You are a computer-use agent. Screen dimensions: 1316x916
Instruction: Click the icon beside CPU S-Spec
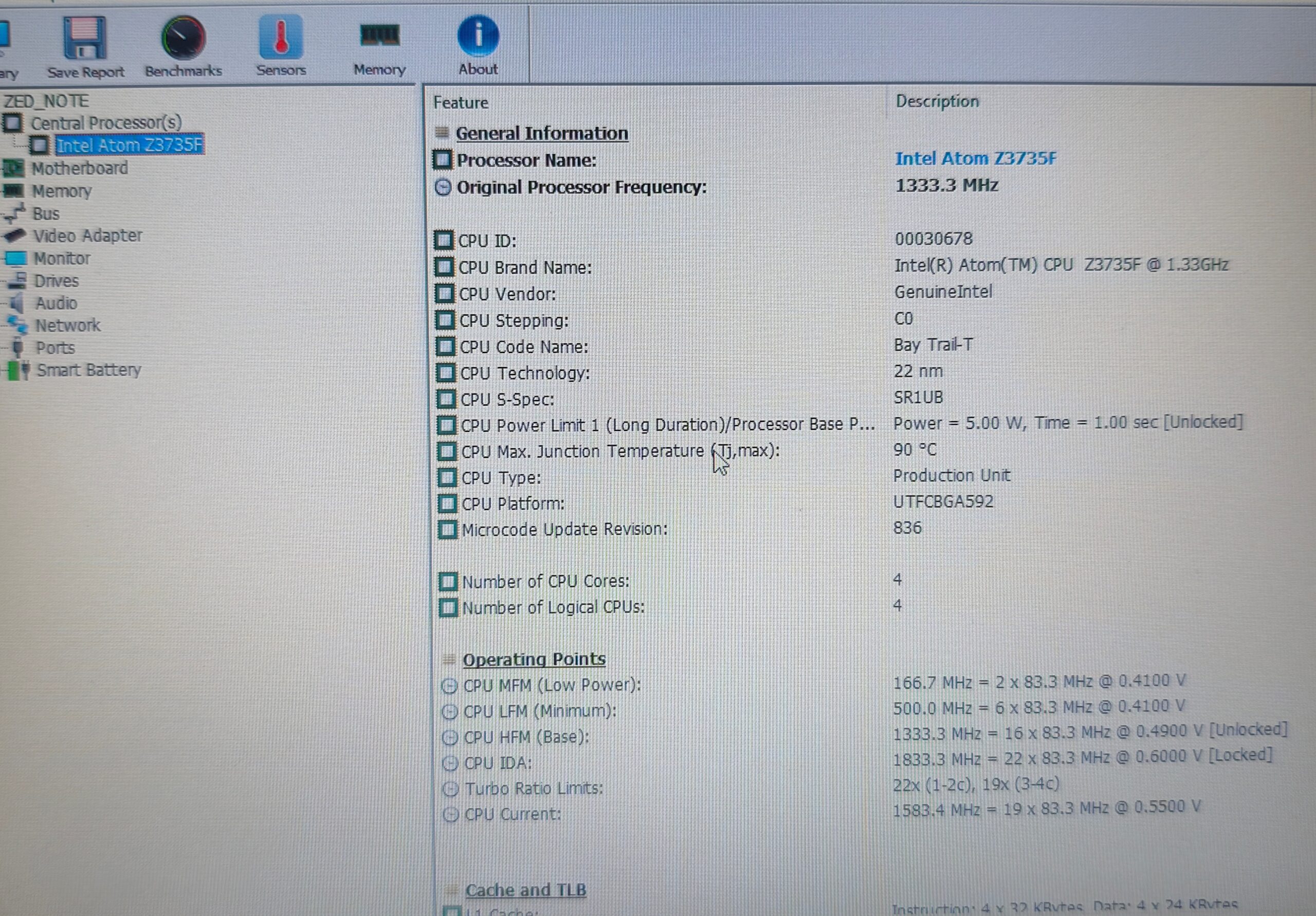click(446, 399)
